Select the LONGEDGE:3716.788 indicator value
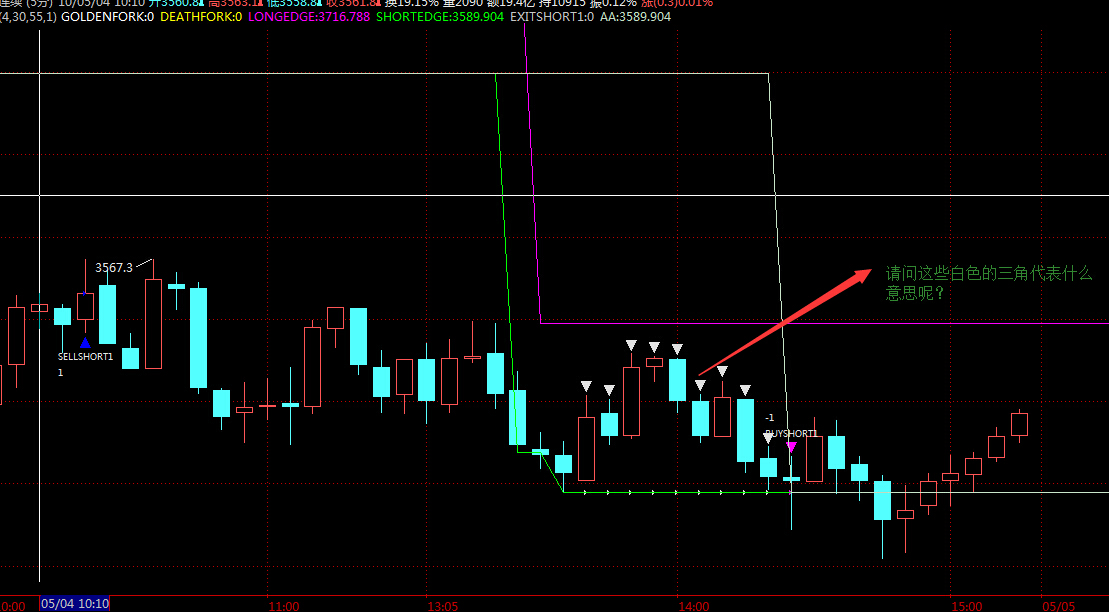The width and height of the screenshot is (1109, 612). (308, 16)
